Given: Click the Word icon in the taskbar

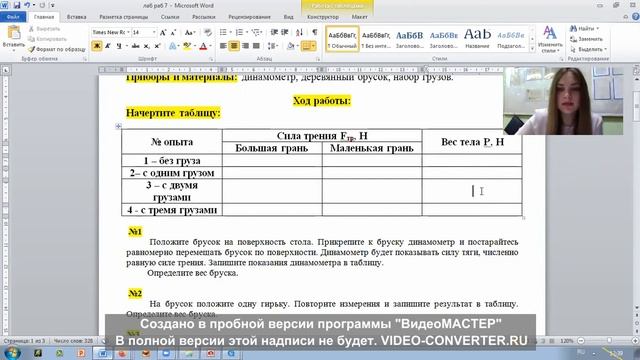Looking at the screenshot, I should click(102, 353).
